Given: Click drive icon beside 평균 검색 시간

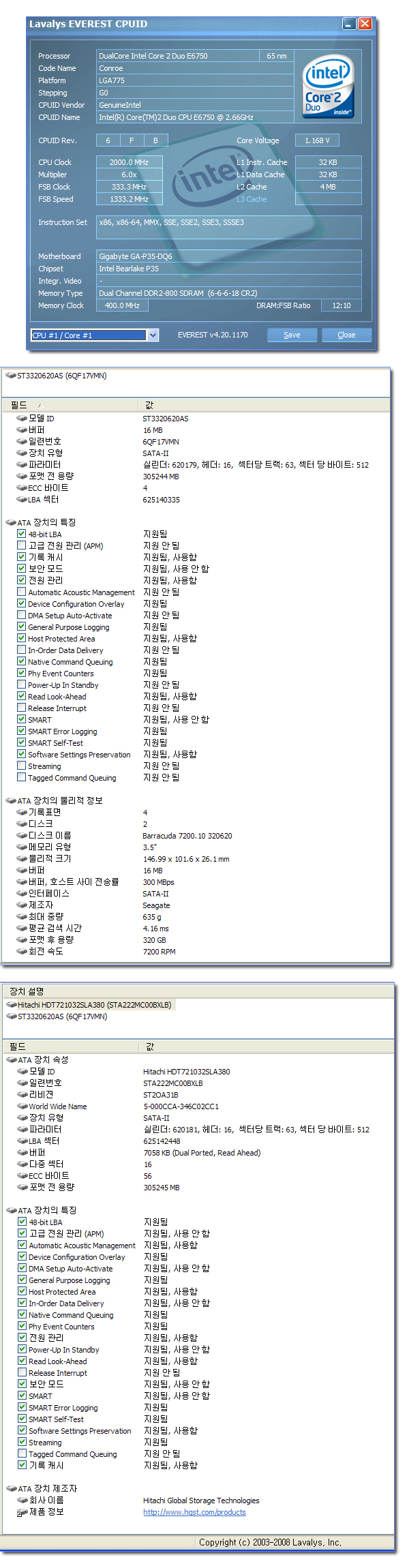Looking at the screenshot, I should 22,929.
